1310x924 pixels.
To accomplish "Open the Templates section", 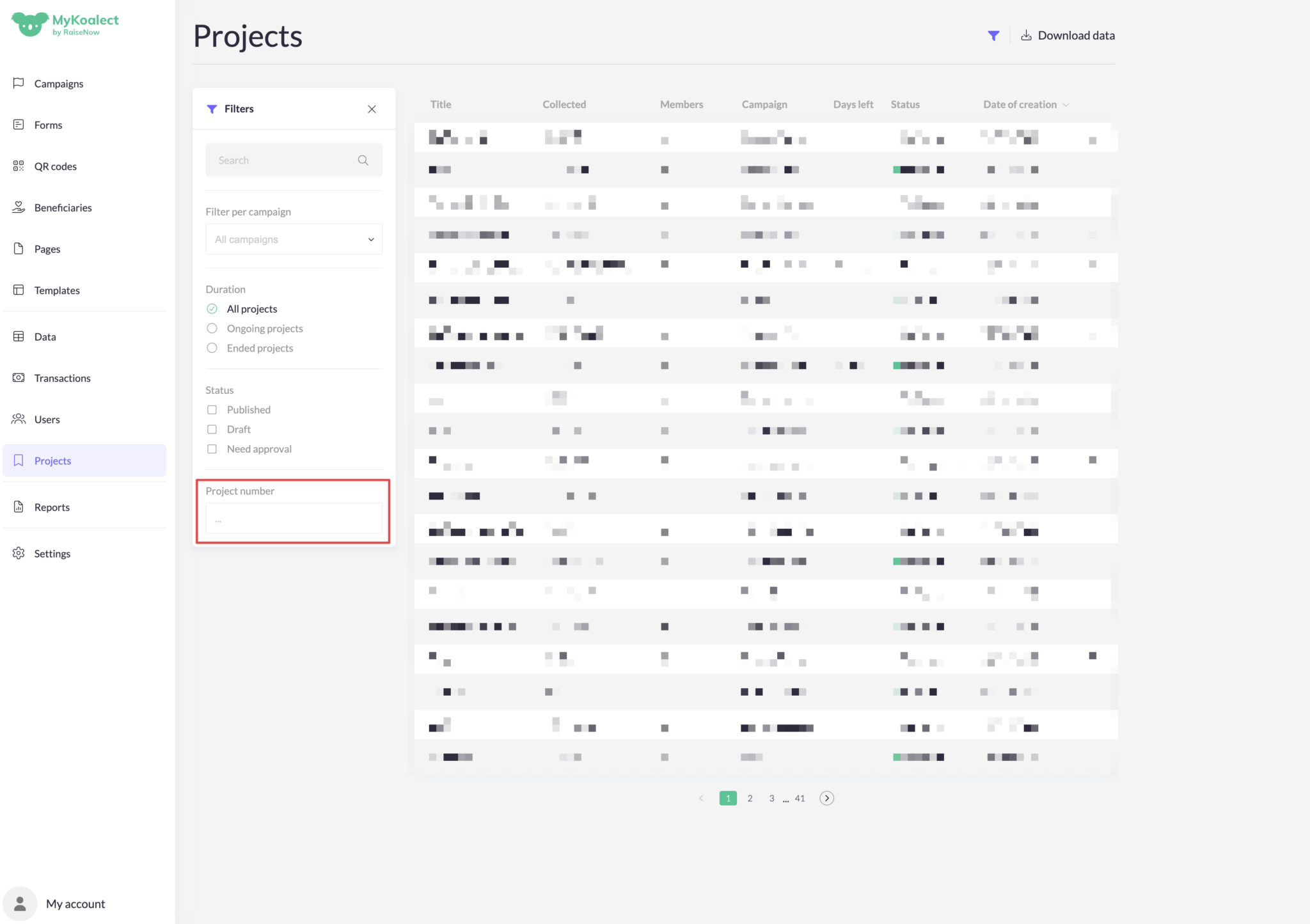I will point(57,290).
